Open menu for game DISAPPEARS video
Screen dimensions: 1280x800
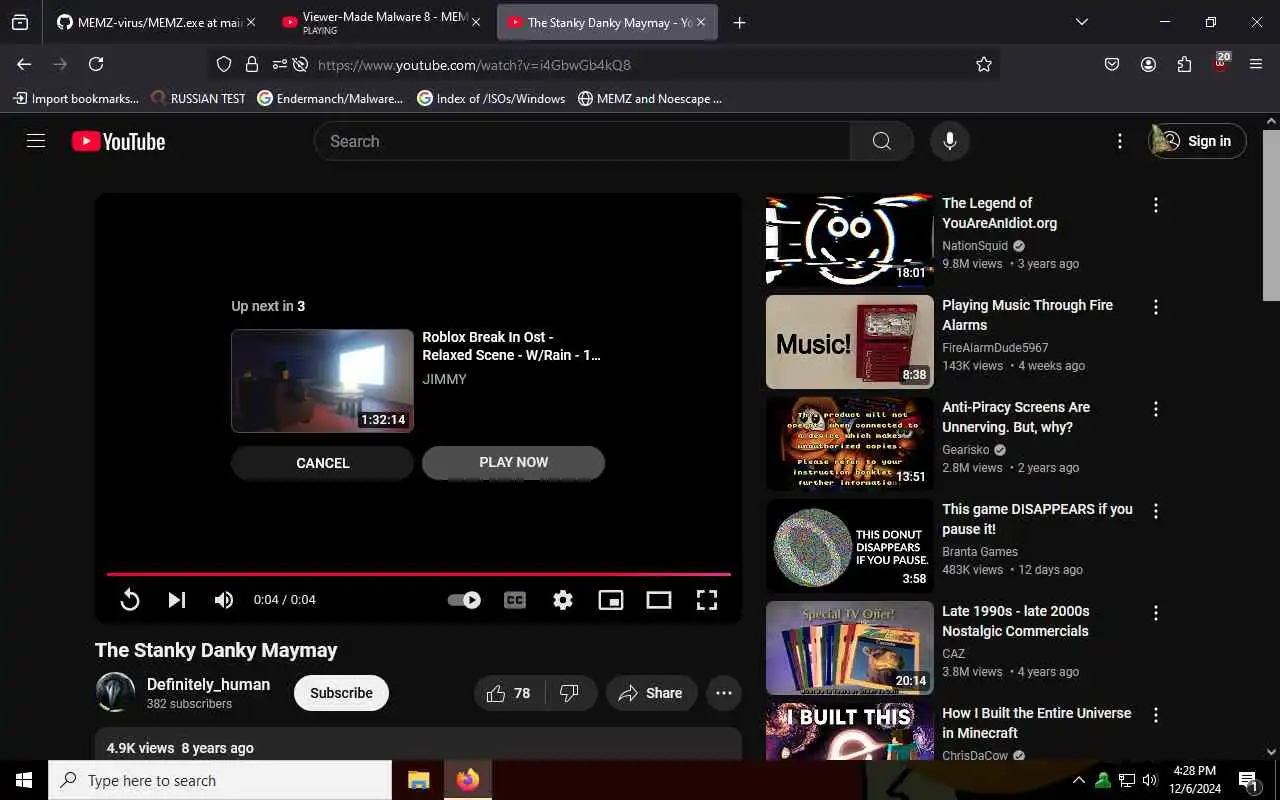pyautogui.click(x=1156, y=511)
